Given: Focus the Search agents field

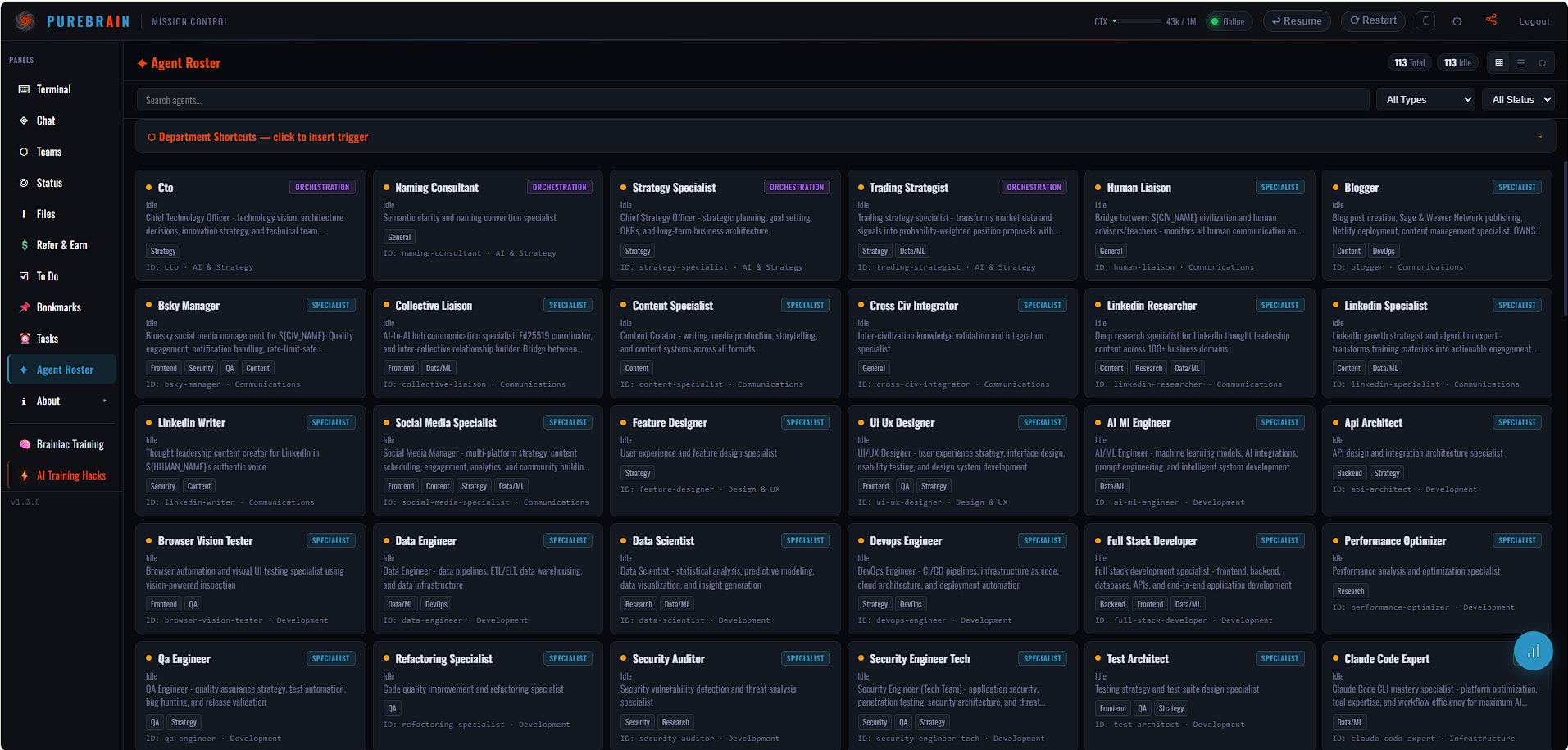Looking at the screenshot, I should (752, 100).
